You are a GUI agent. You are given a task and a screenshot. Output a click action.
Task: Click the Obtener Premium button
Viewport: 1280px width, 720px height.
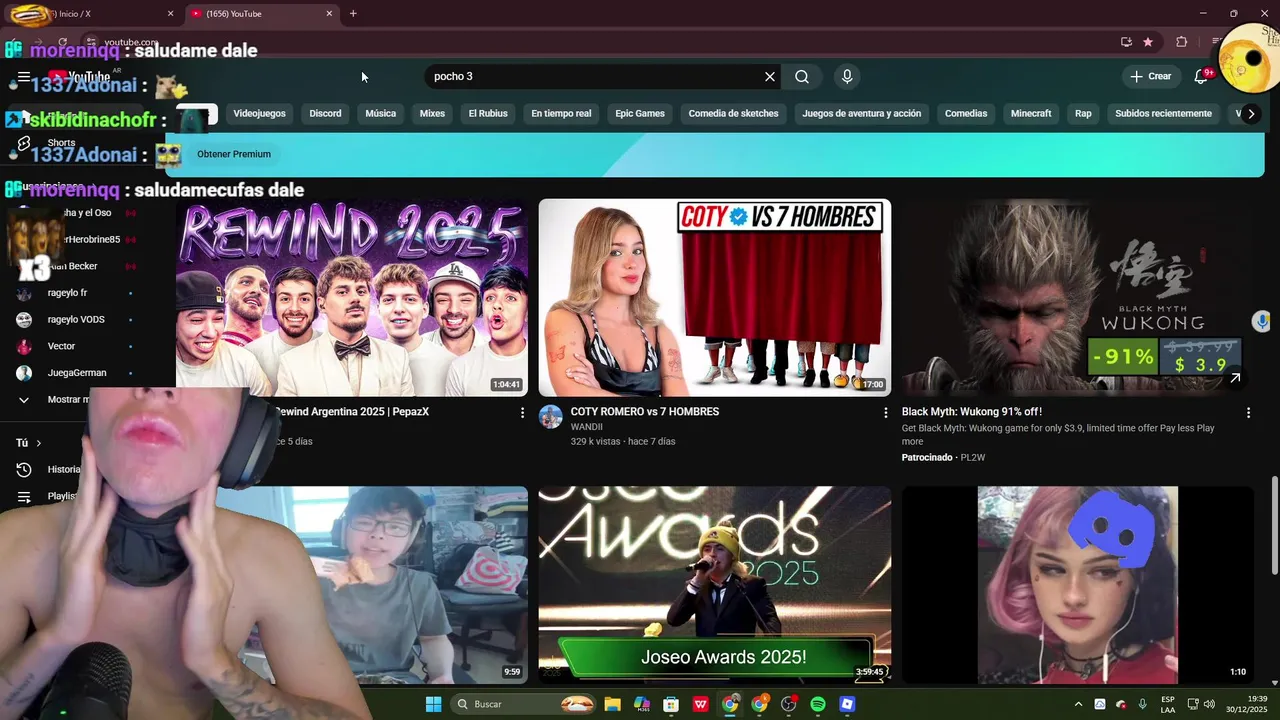point(234,154)
